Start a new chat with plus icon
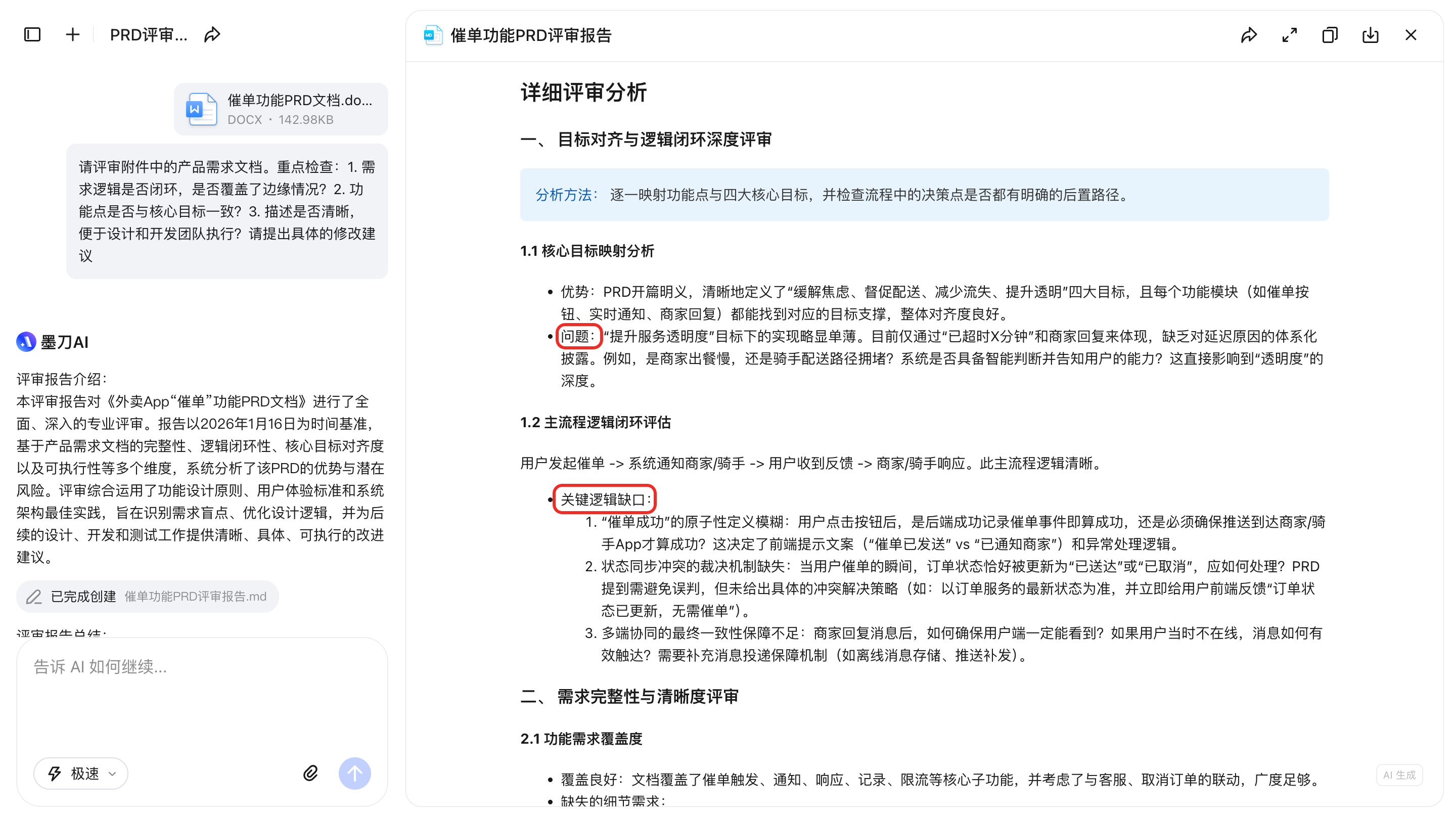1456x819 pixels. [72, 35]
